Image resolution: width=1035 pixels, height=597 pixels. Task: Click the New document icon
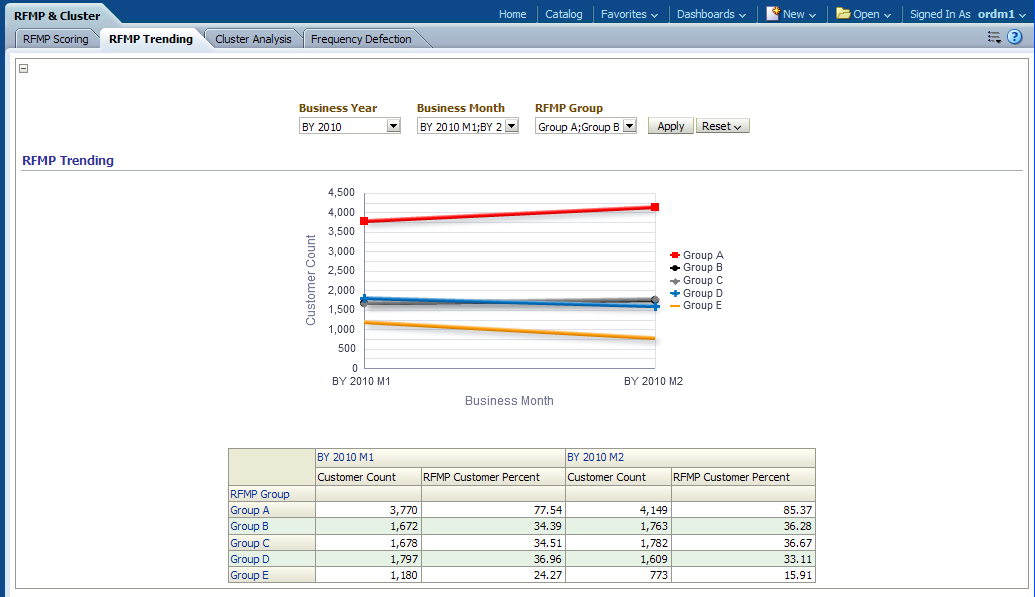(x=773, y=14)
